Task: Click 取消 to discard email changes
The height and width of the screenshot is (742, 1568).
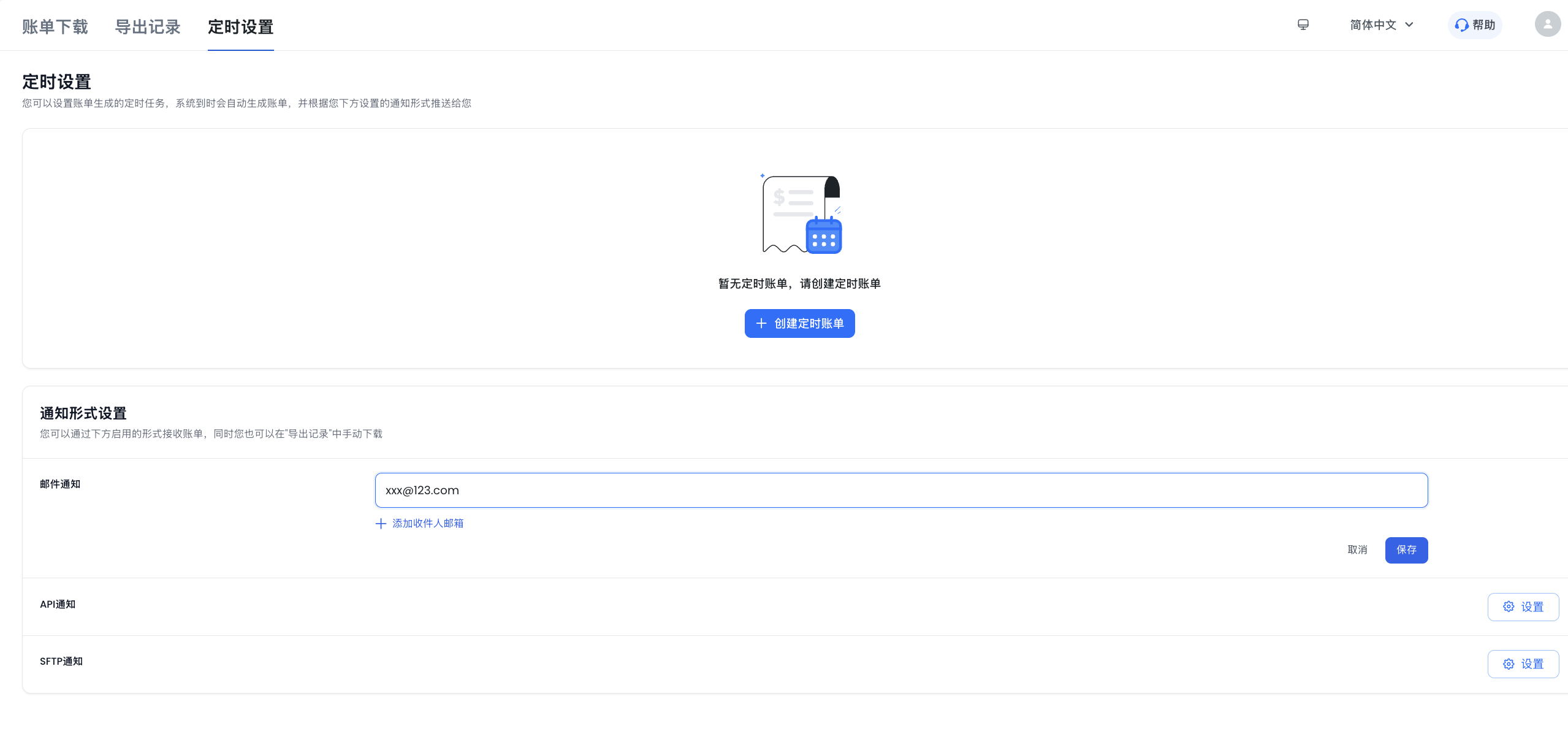Action: click(x=1357, y=549)
